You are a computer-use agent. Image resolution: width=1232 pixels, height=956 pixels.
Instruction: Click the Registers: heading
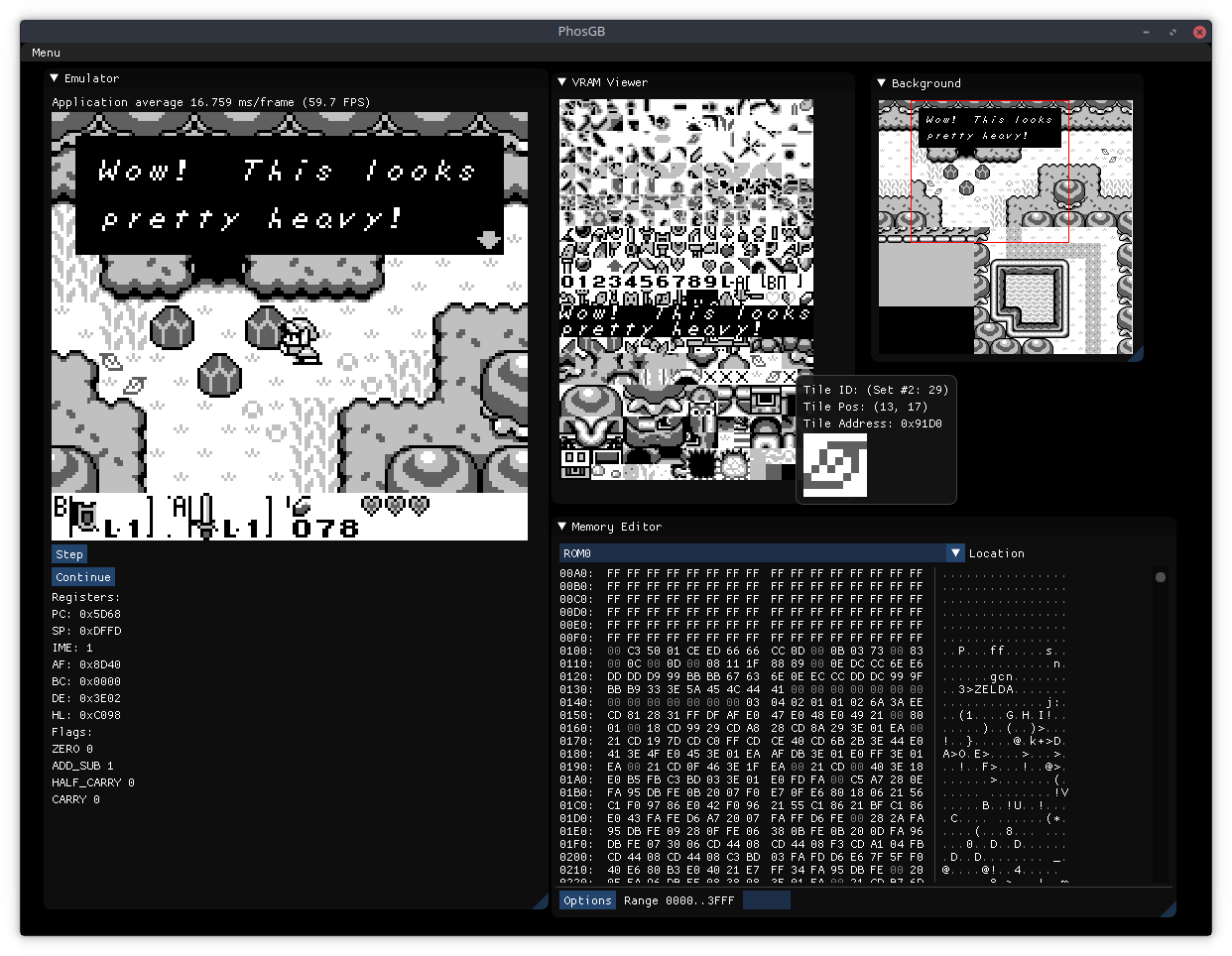tap(86, 598)
